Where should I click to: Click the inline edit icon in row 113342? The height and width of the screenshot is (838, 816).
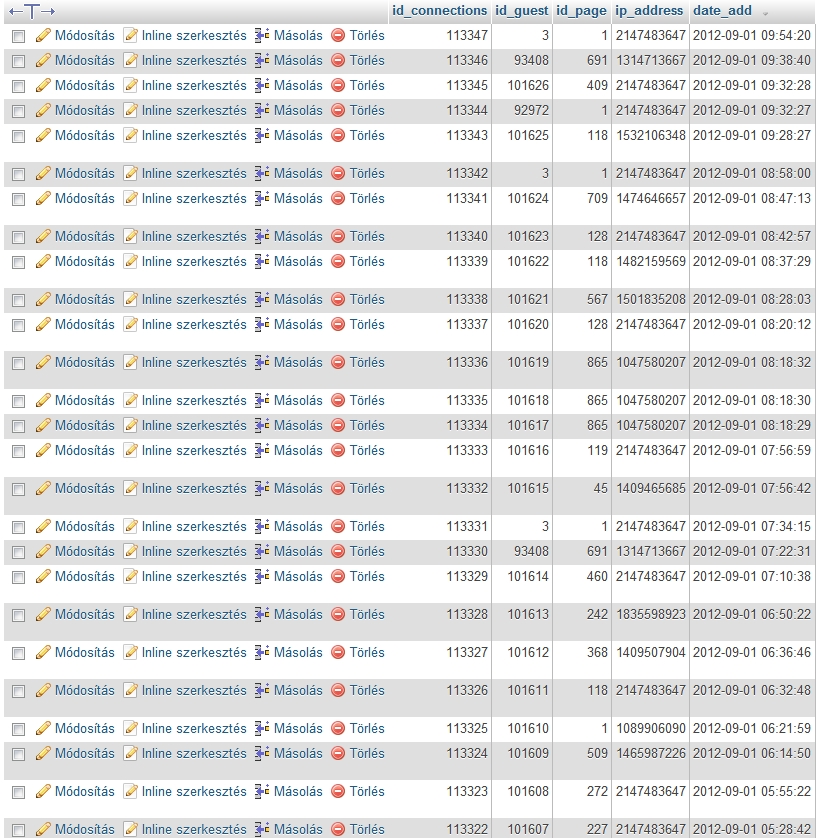pyautogui.click(x=130, y=174)
